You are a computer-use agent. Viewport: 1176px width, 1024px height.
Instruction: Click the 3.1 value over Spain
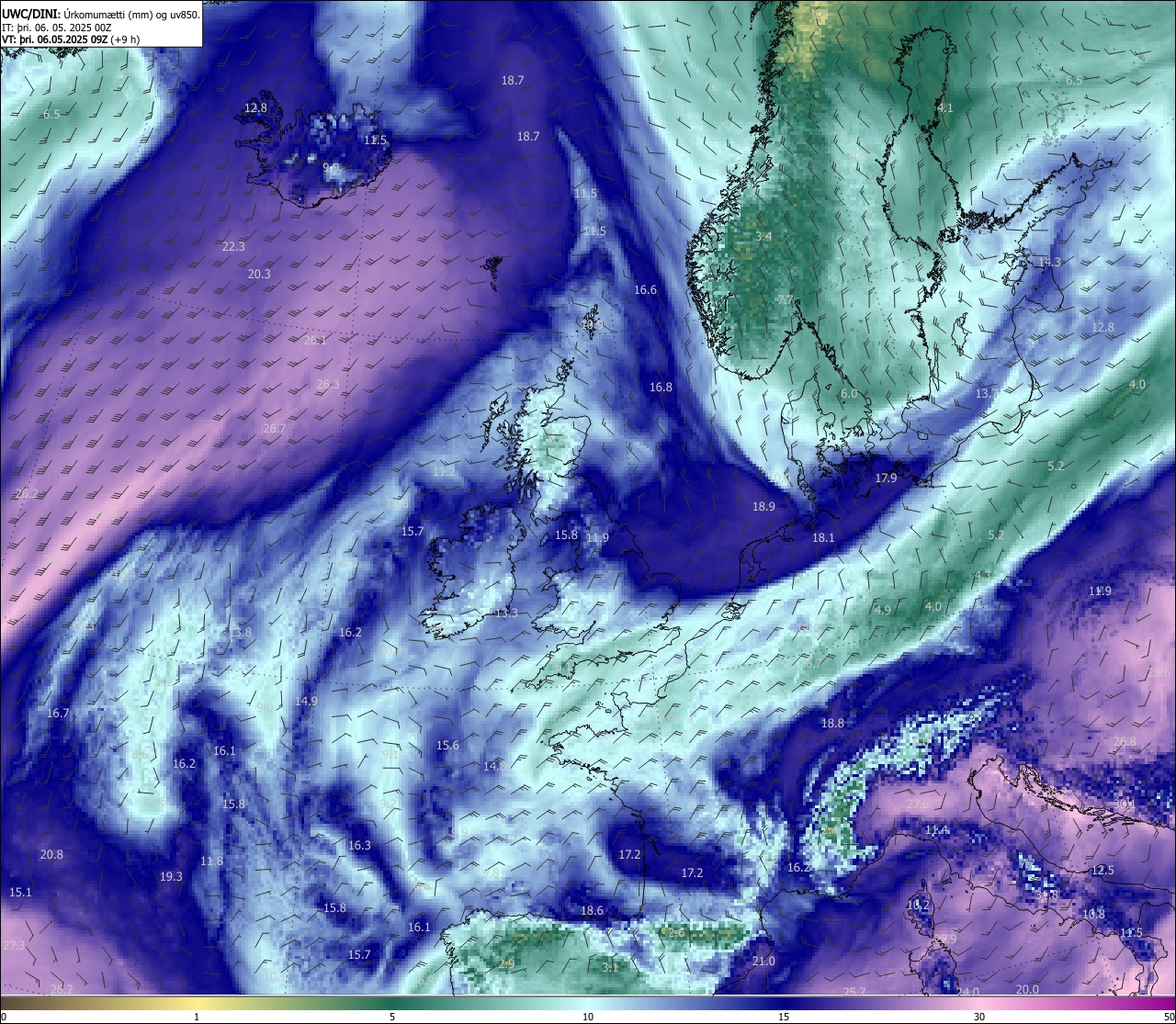point(610,967)
